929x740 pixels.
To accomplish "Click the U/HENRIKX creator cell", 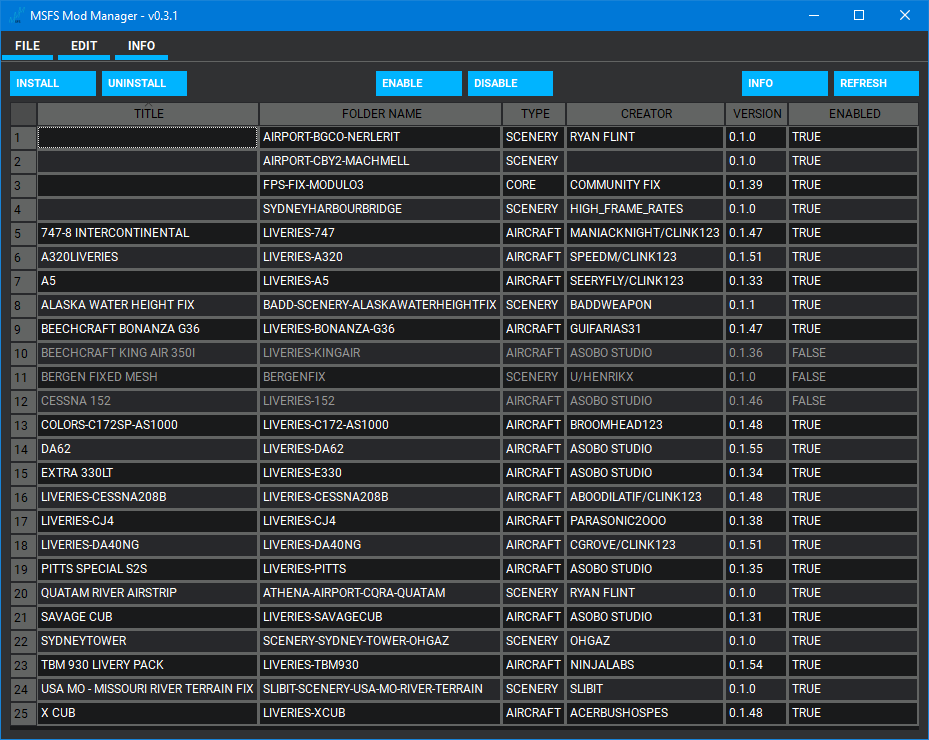I will point(645,377).
